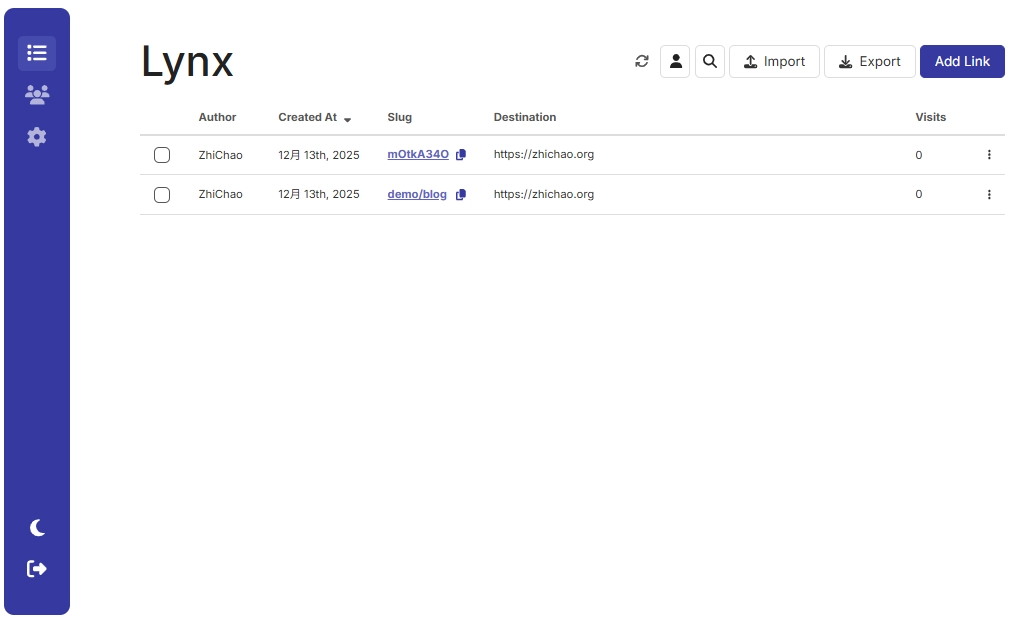This screenshot has width=1023, height=618.
Task: Open the mOtkA34O slug link
Action: pos(418,155)
